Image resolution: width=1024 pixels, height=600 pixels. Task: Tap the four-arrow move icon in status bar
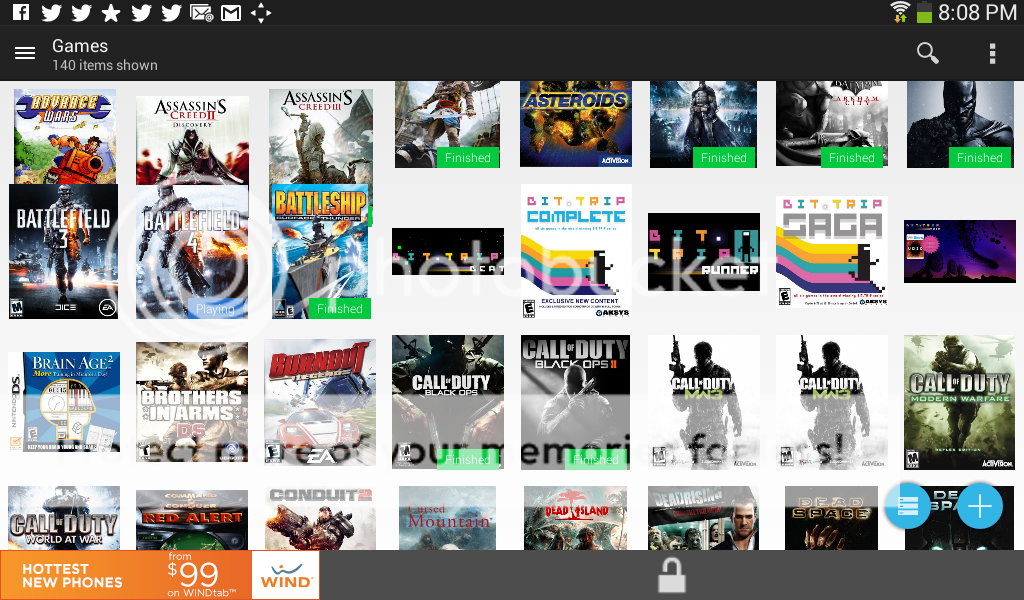[261, 12]
